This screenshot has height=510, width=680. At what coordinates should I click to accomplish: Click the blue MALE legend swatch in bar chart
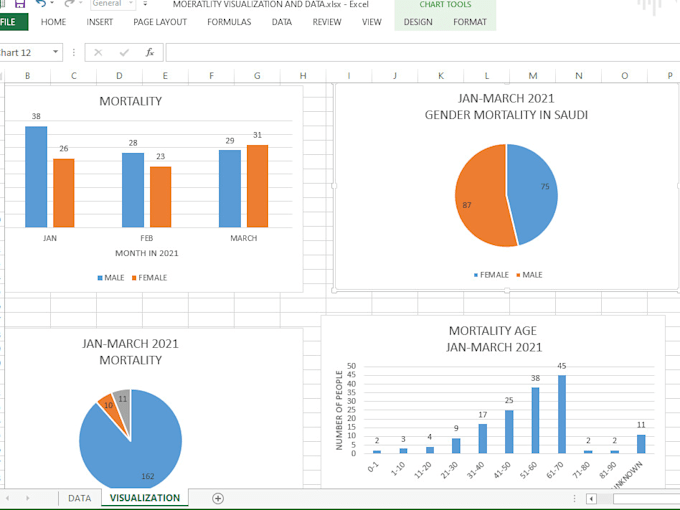pyautogui.click(x=100, y=278)
